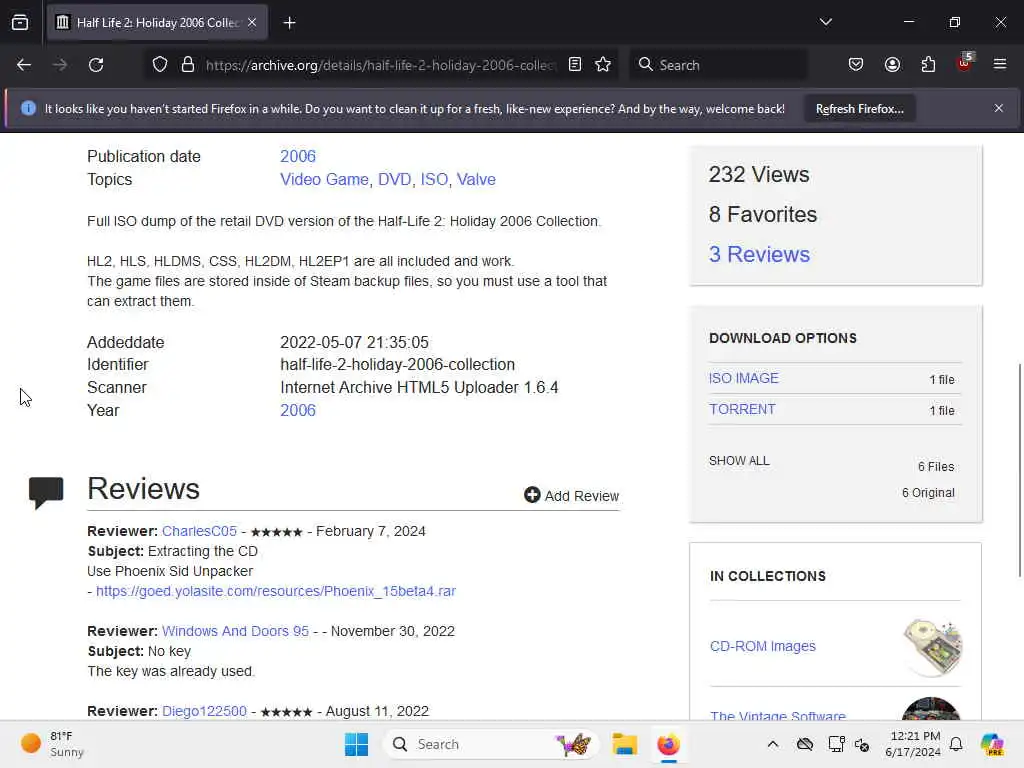Bookmark this page with star icon

pyautogui.click(x=603, y=64)
